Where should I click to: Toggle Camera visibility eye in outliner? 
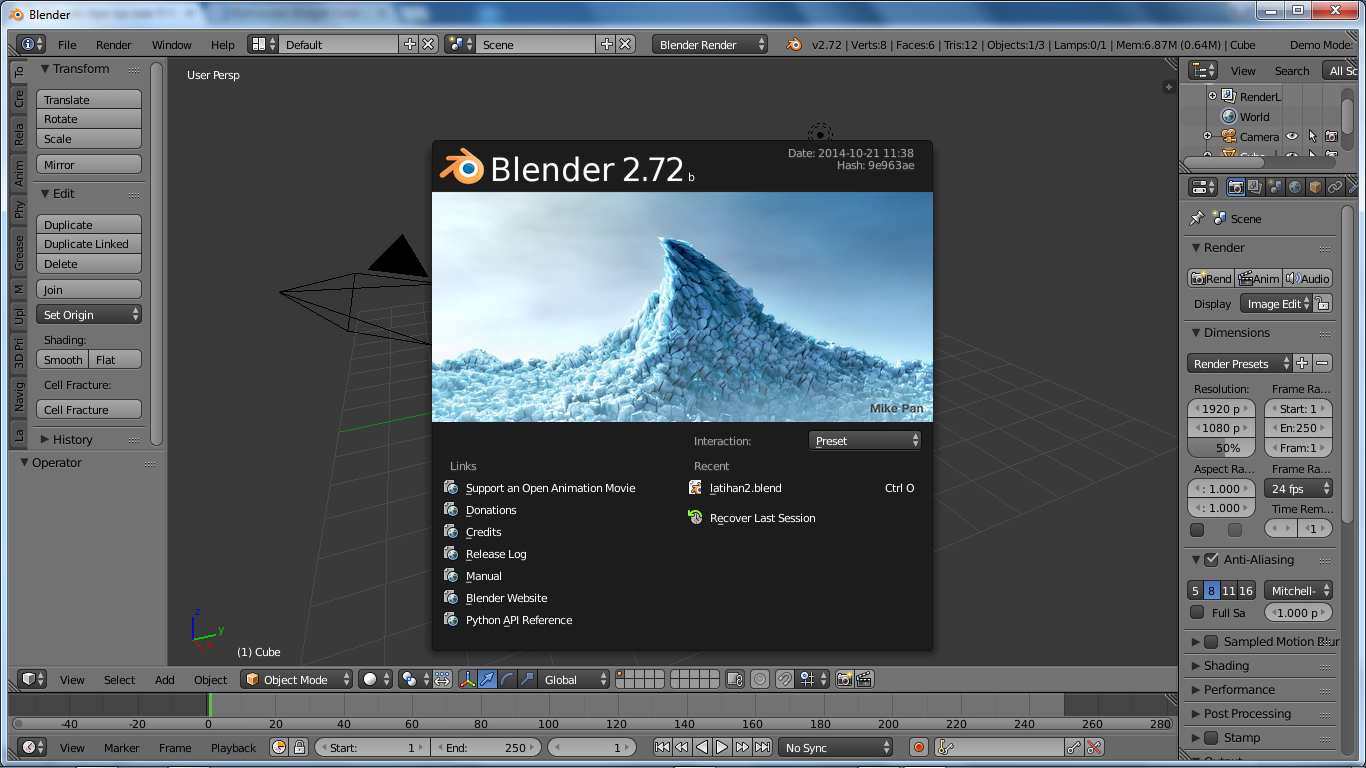pos(1292,136)
